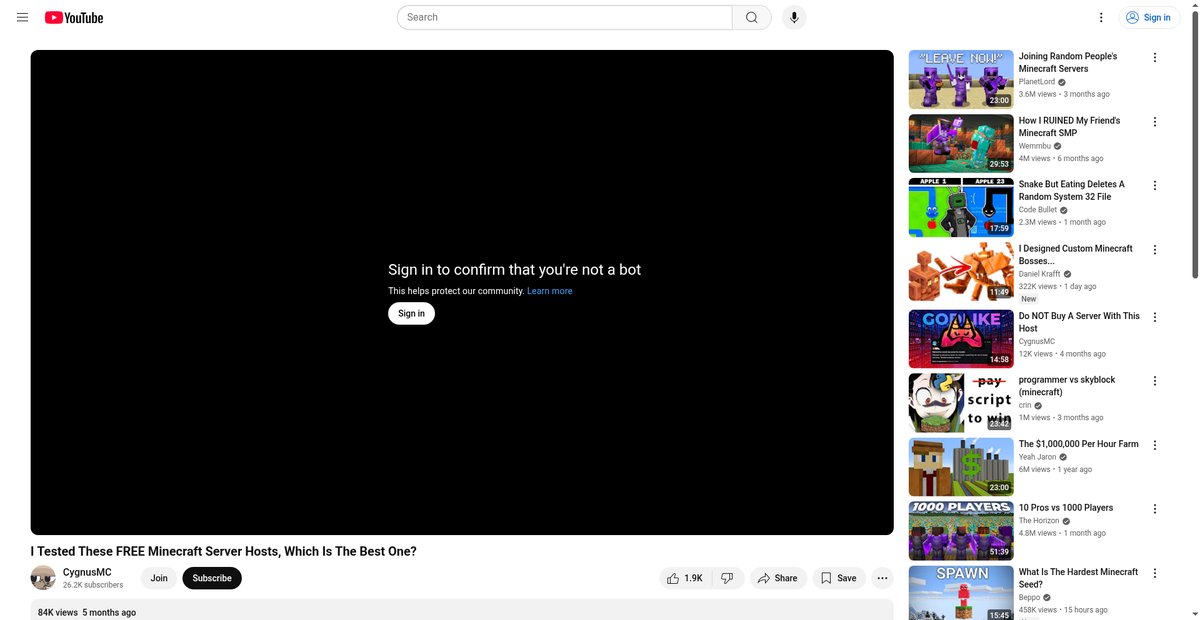Screen dimensions: 1200x620
Task: Click Sign in button in top header
Action: (1150, 17)
